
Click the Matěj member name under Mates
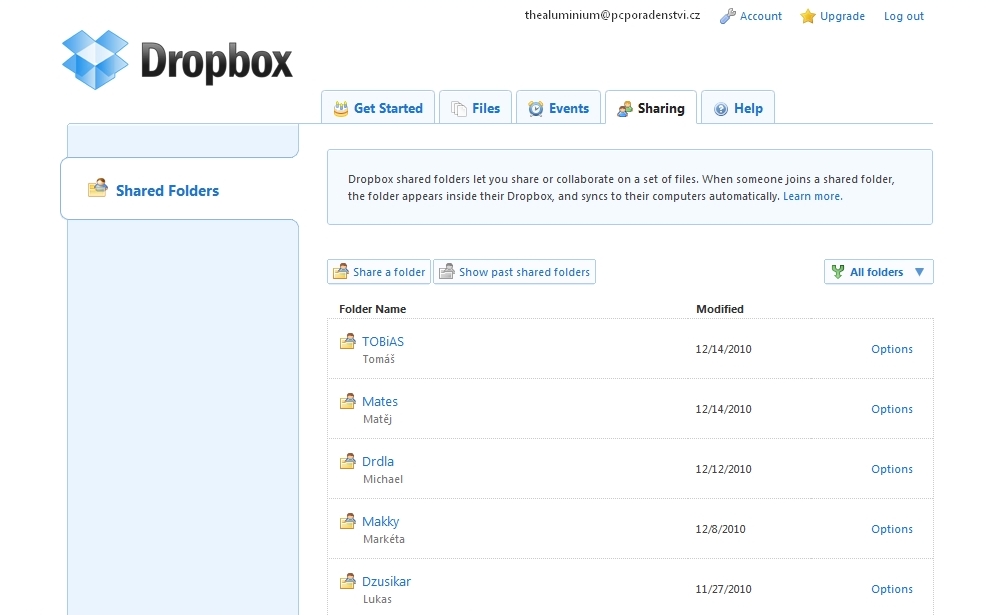click(378, 419)
